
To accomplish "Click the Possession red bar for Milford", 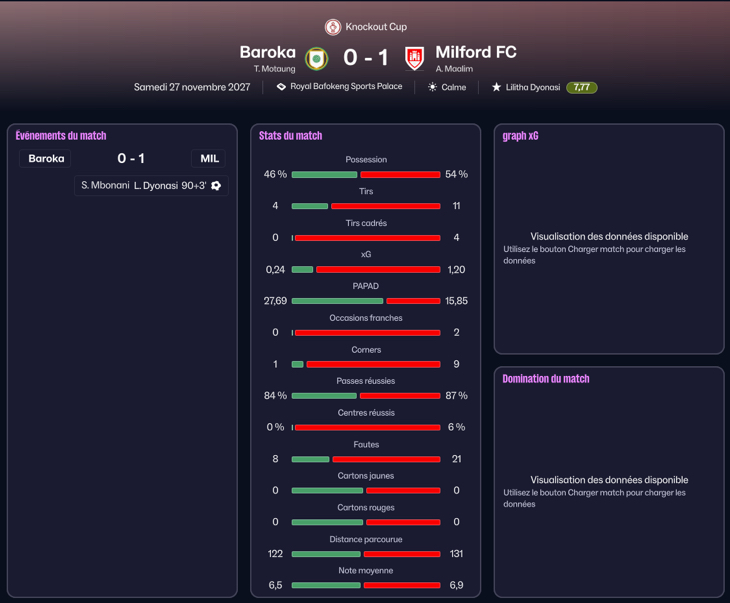I will (400, 175).
